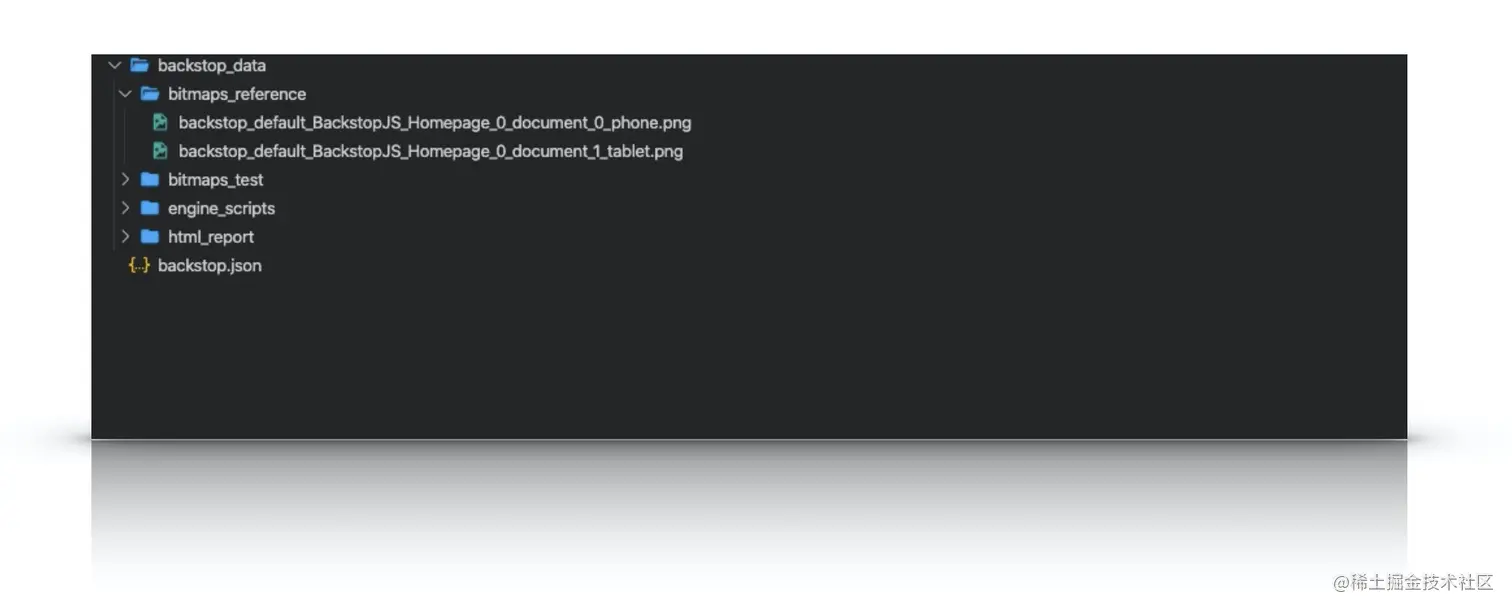Open the Homepage_0_document_1_tablet.png file
Viewport: 1512px width, 611px height.
pyautogui.click(x=431, y=152)
